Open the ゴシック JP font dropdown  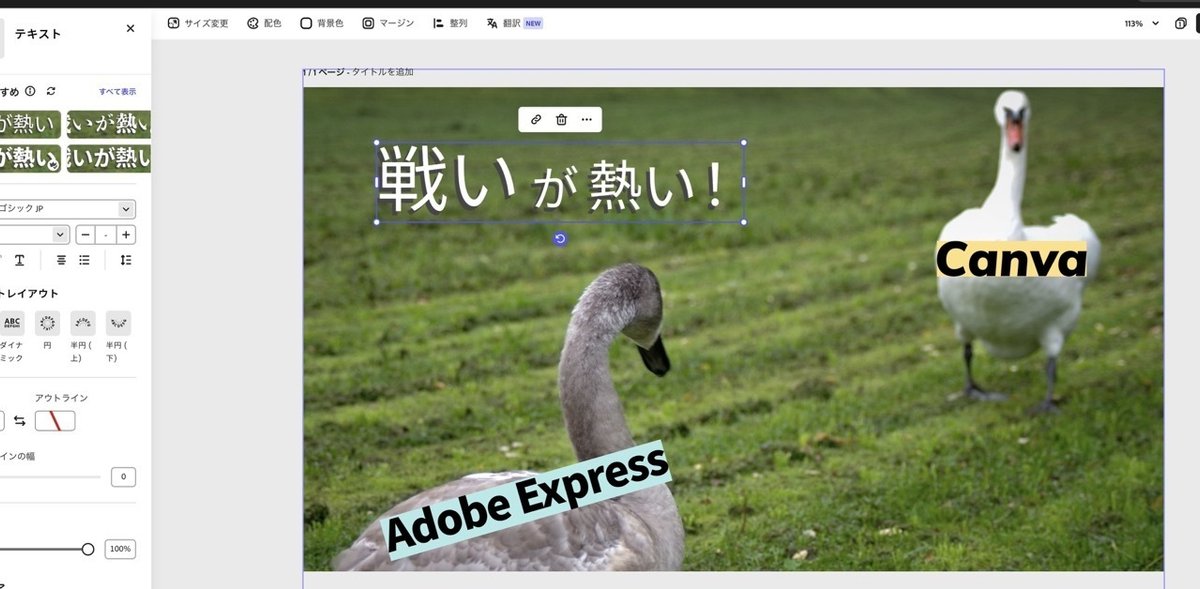pos(67,209)
